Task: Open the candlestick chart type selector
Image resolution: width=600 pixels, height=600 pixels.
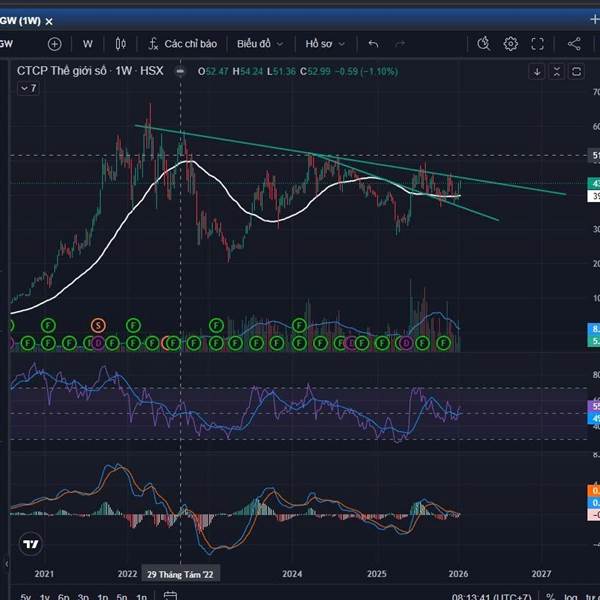Action: (x=121, y=44)
